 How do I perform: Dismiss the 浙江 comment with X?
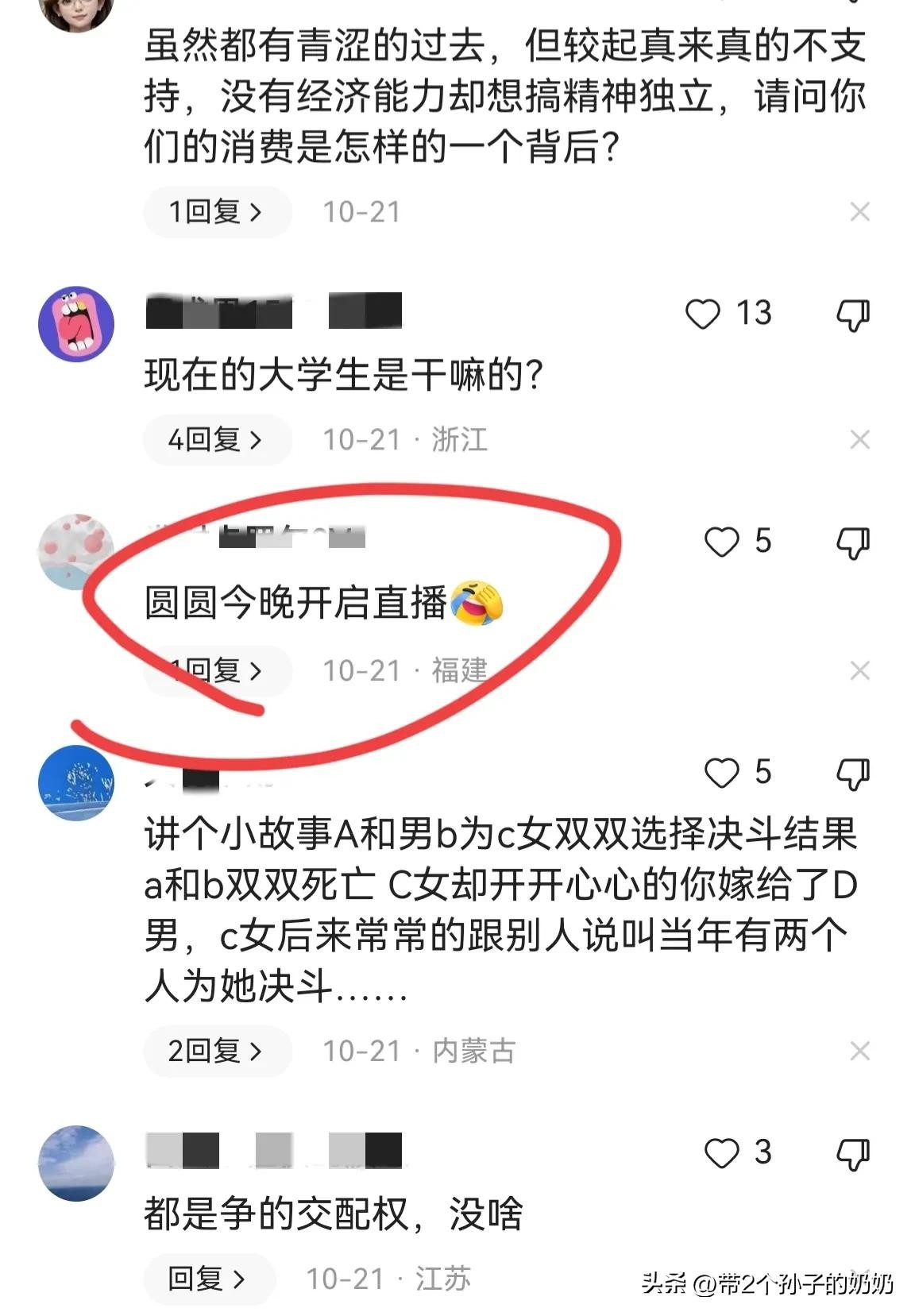coord(860,439)
